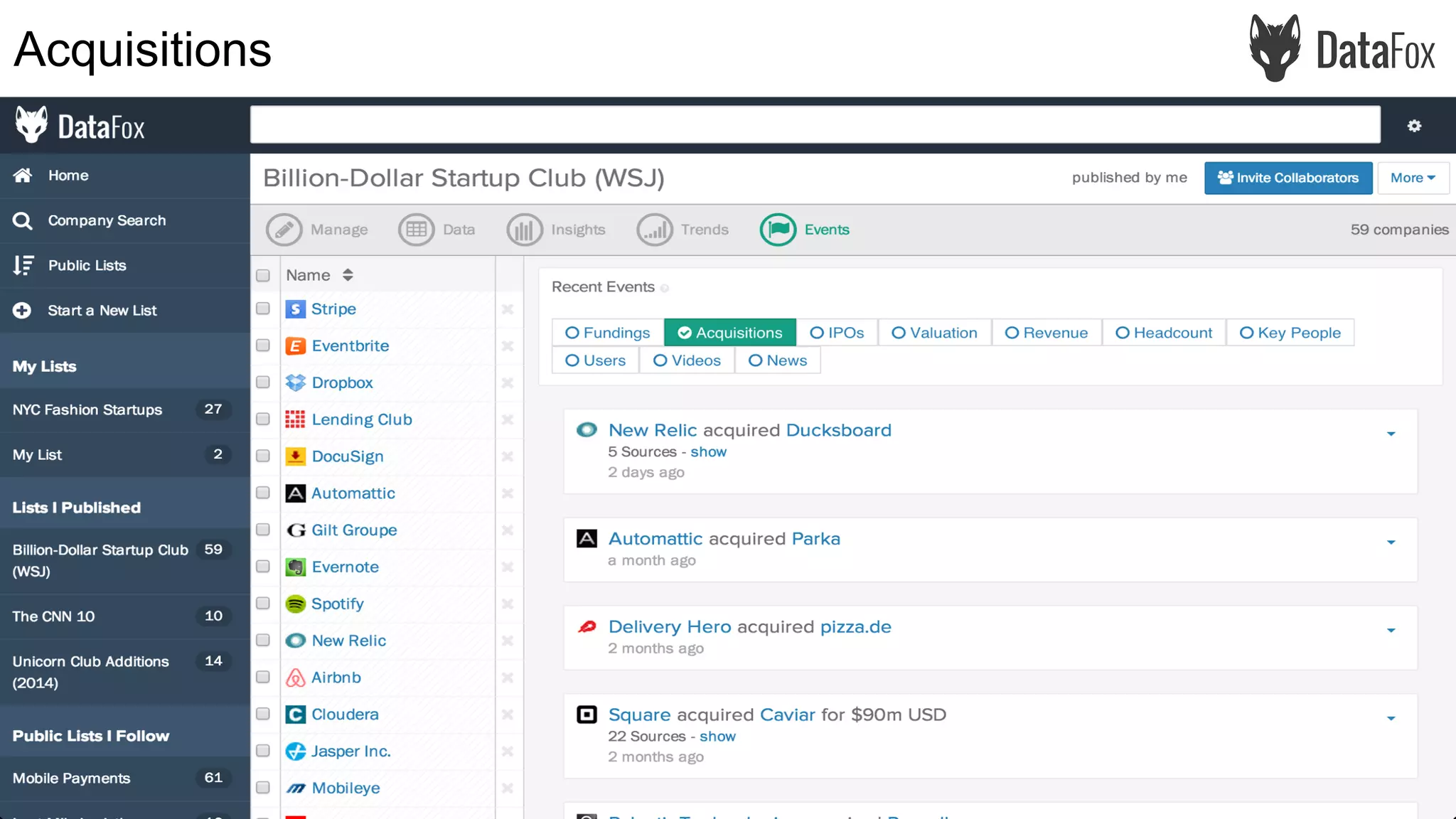Select the Key People event filter
The height and width of the screenshot is (819, 1456).
1290,333
